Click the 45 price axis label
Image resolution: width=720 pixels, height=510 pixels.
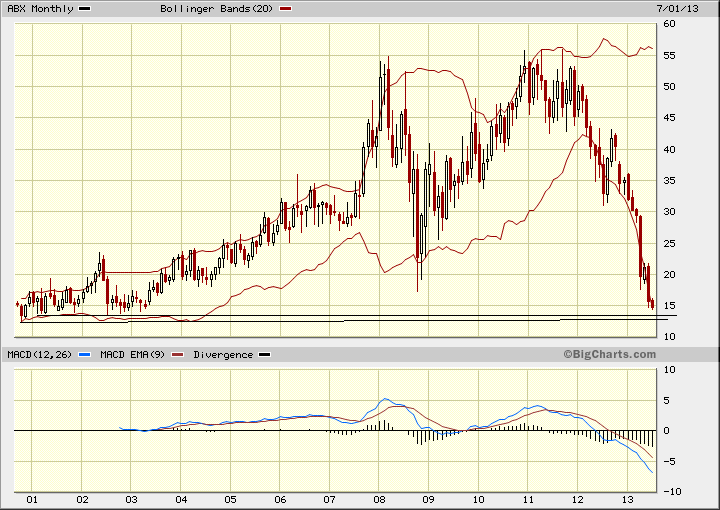(669, 118)
